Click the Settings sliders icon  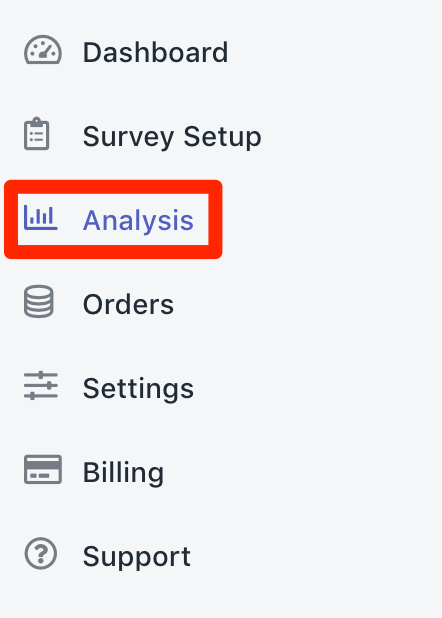point(41,385)
